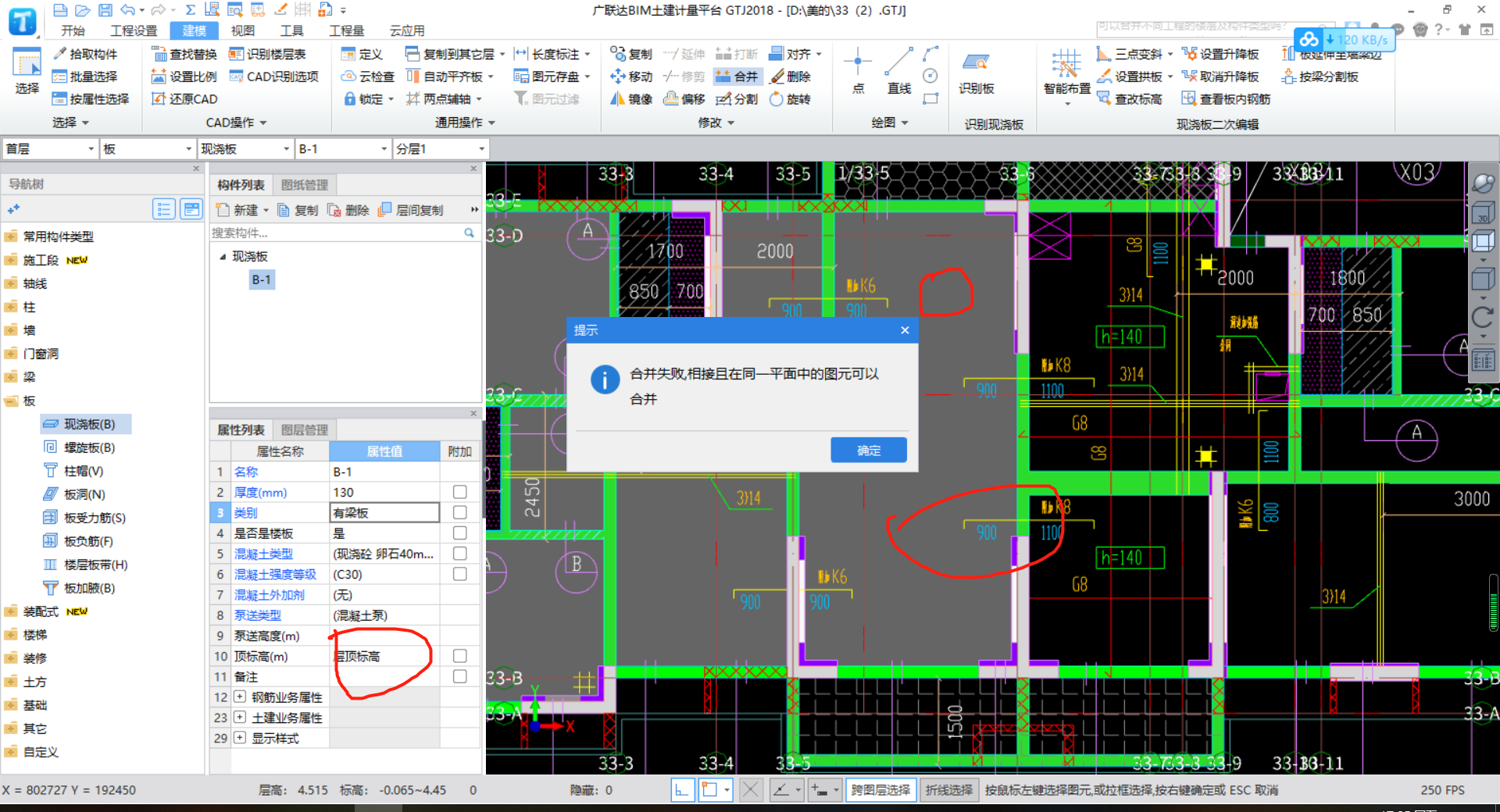Select B-1 in component list
Screen dimensions: 1500x812
click(262, 280)
